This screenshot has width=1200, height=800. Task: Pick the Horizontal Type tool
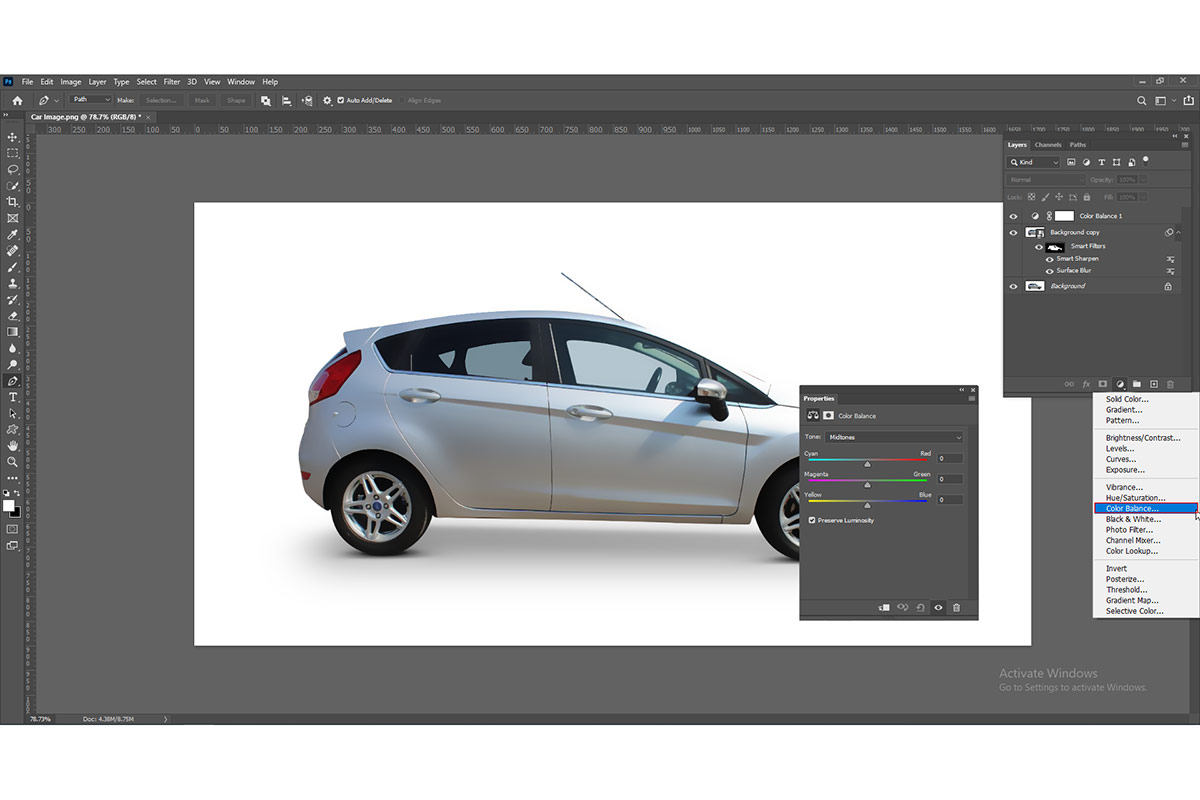[x=13, y=397]
